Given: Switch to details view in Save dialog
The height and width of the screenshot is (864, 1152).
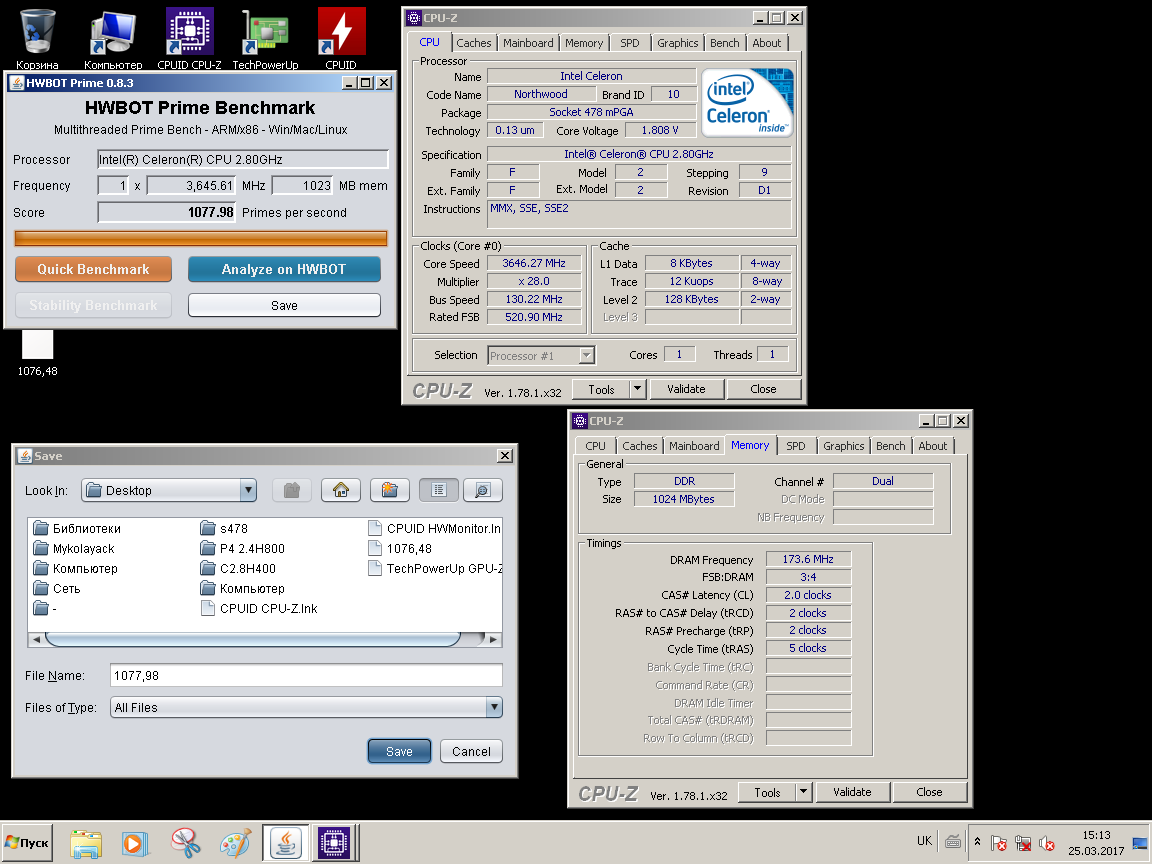Looking at the screenshot, I should pos(483,490).
